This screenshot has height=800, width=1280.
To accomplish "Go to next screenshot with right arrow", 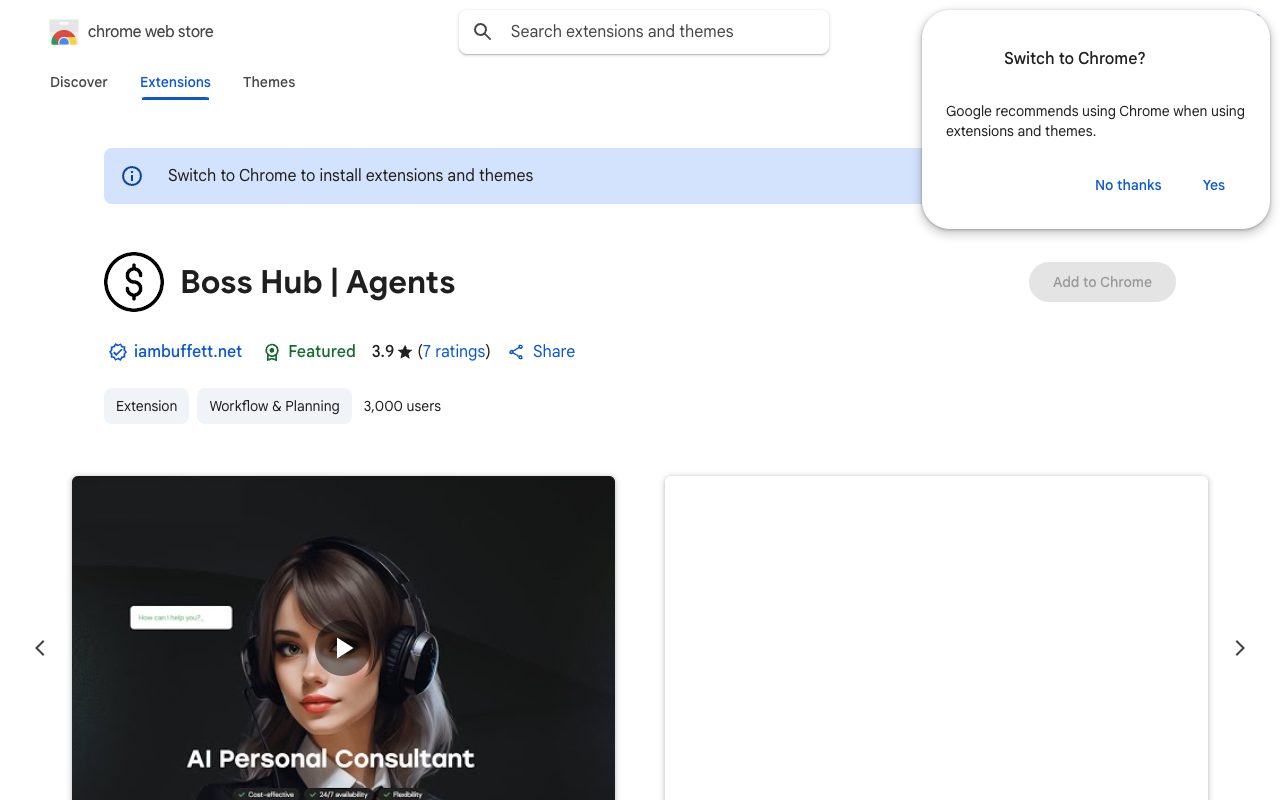I will (1240, 648).
